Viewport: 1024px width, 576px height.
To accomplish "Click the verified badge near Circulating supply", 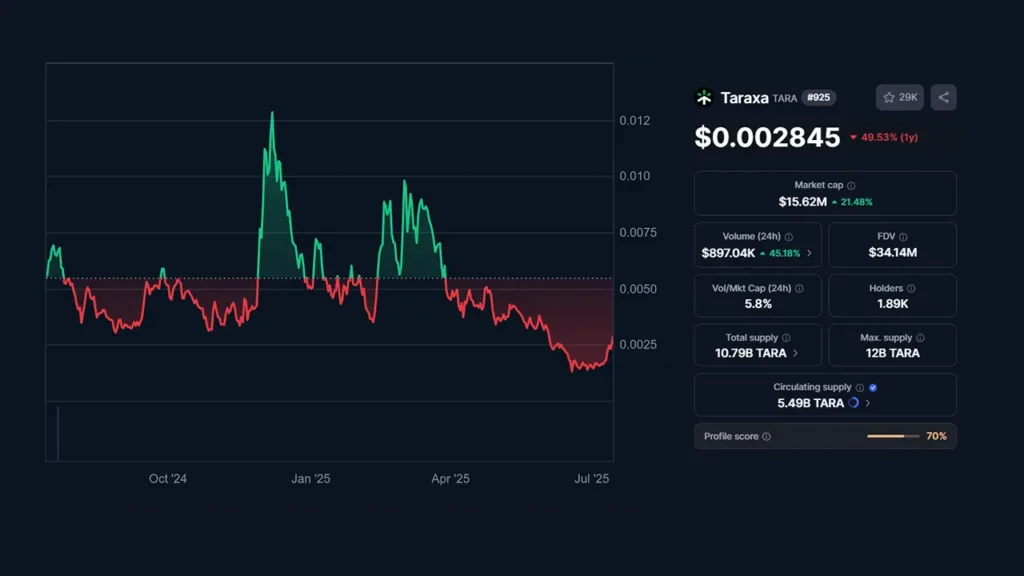I will 872,387.
